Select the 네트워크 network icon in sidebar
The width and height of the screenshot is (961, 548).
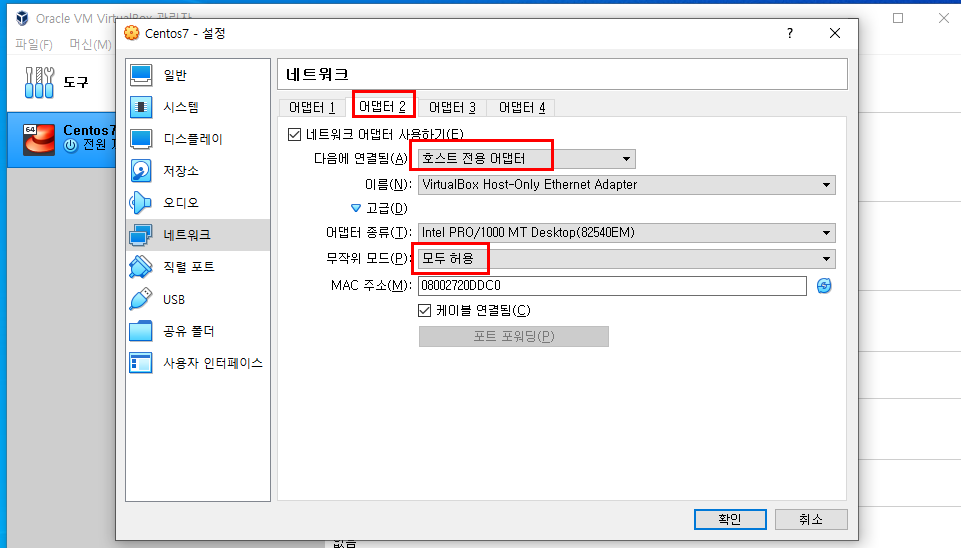click(x=141, y=235)
